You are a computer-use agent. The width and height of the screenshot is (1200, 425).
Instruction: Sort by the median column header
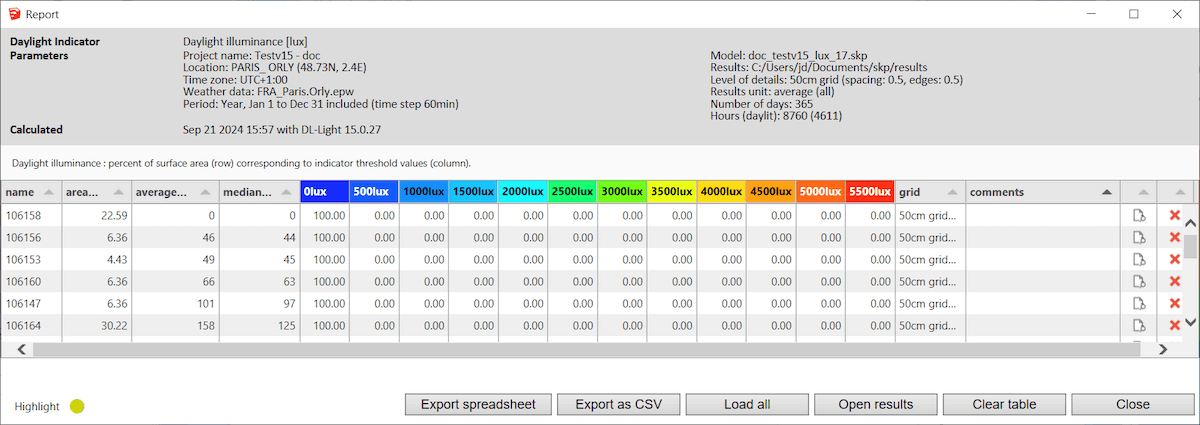pos(259,191)
